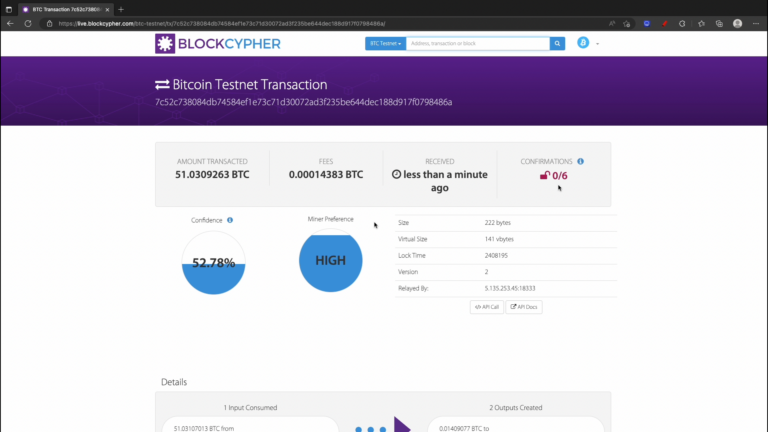Close the BTC Transaction tab
Image resolution: width=768 pixels, height=432 pixels.
click(x=107, y=9)
